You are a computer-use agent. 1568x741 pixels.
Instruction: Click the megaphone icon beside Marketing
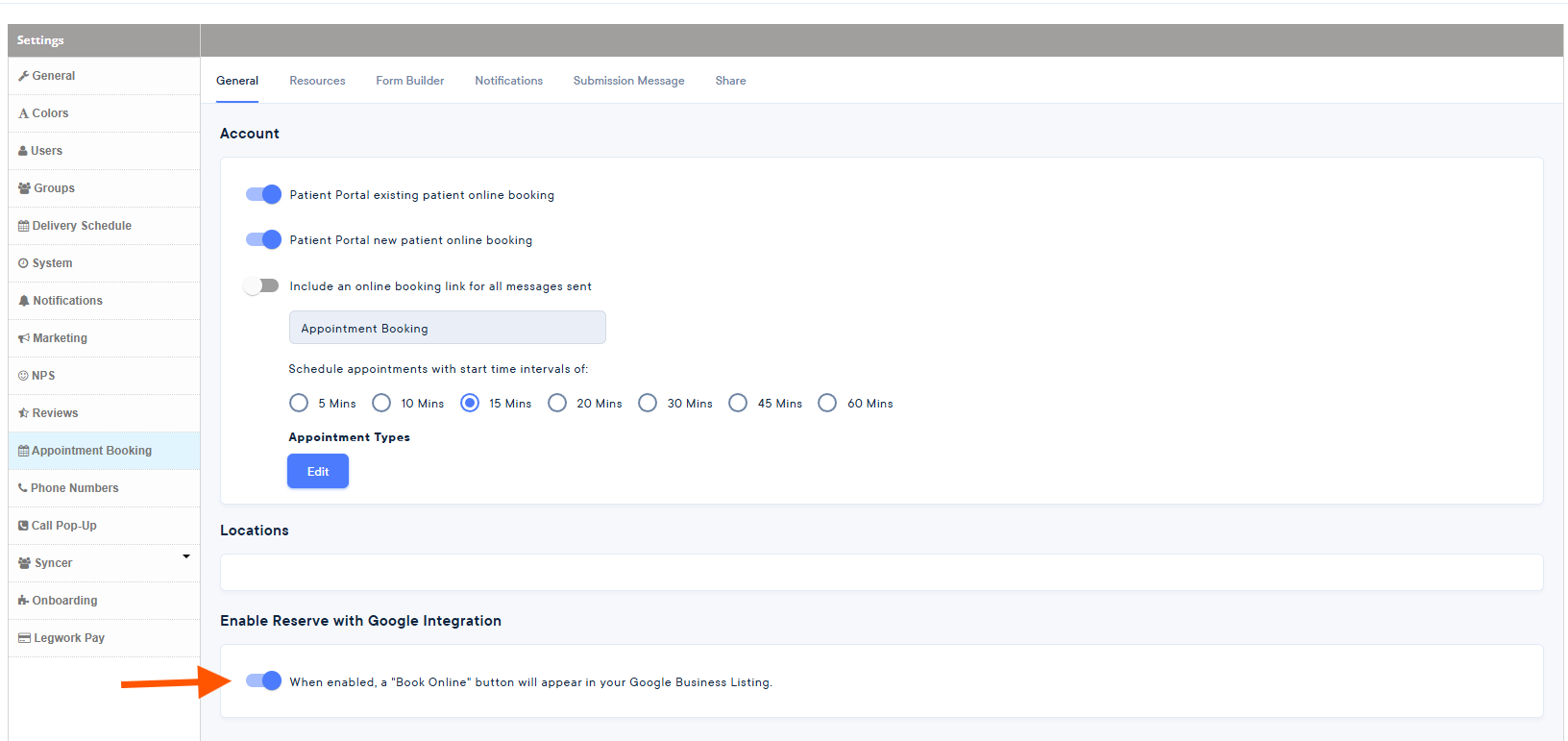[x=24, y=338]
